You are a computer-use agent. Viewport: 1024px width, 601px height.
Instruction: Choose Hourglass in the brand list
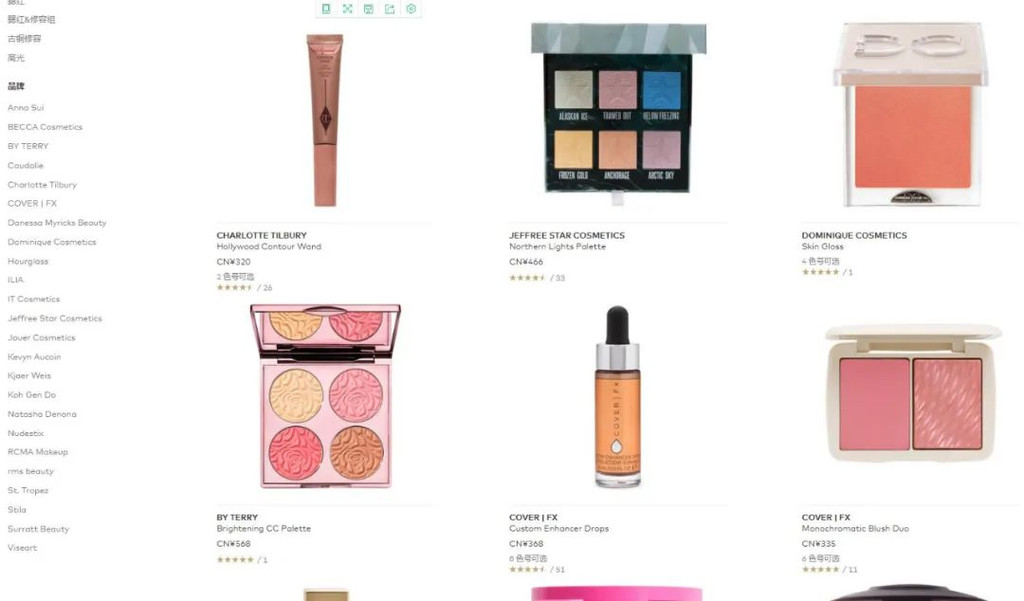[28, 261]
